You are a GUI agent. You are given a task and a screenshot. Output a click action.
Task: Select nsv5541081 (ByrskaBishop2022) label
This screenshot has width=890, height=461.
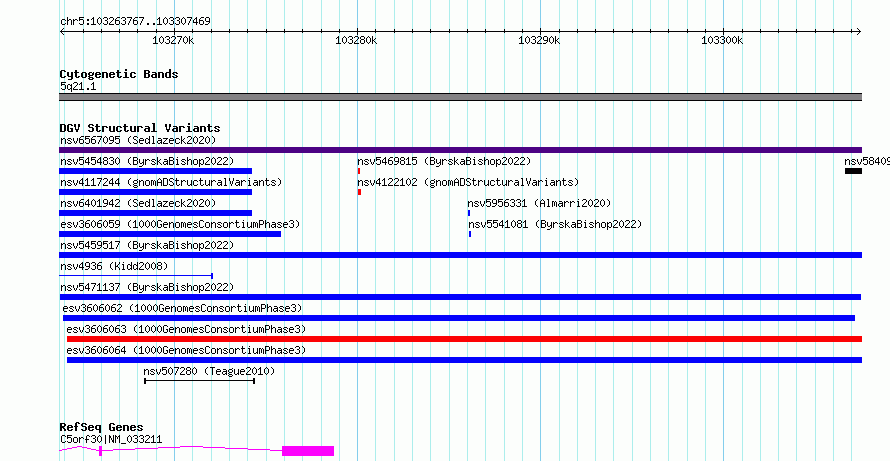tap(555, 224)
